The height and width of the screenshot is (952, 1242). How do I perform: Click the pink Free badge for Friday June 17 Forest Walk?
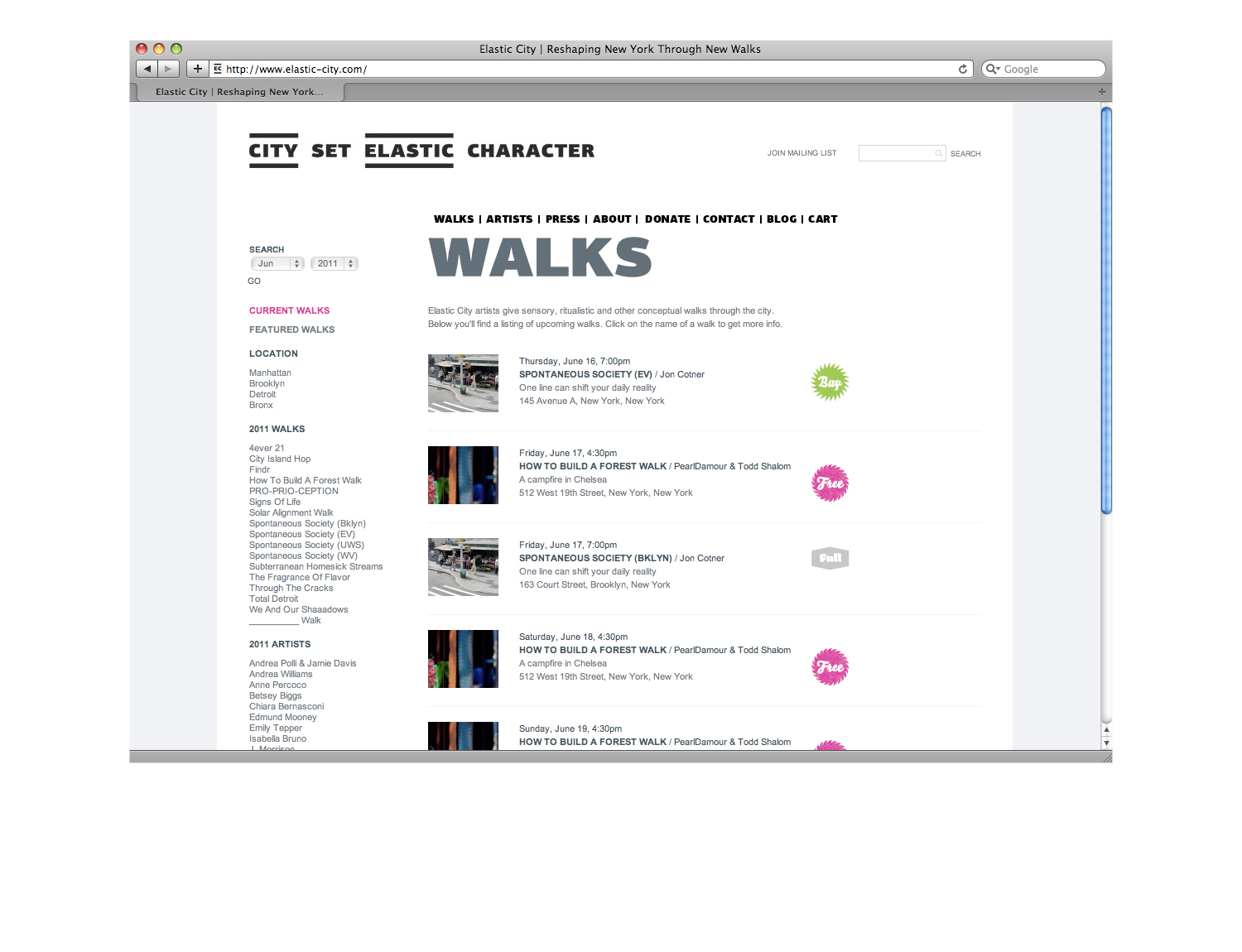[830, 483]
